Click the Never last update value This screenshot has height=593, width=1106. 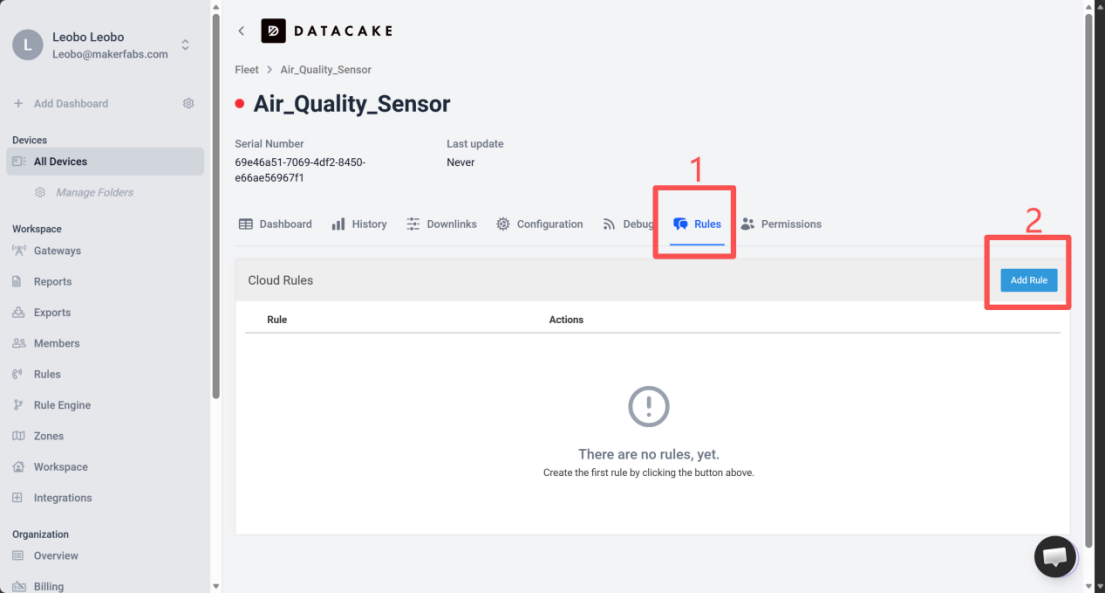click(x=461, y=162)
